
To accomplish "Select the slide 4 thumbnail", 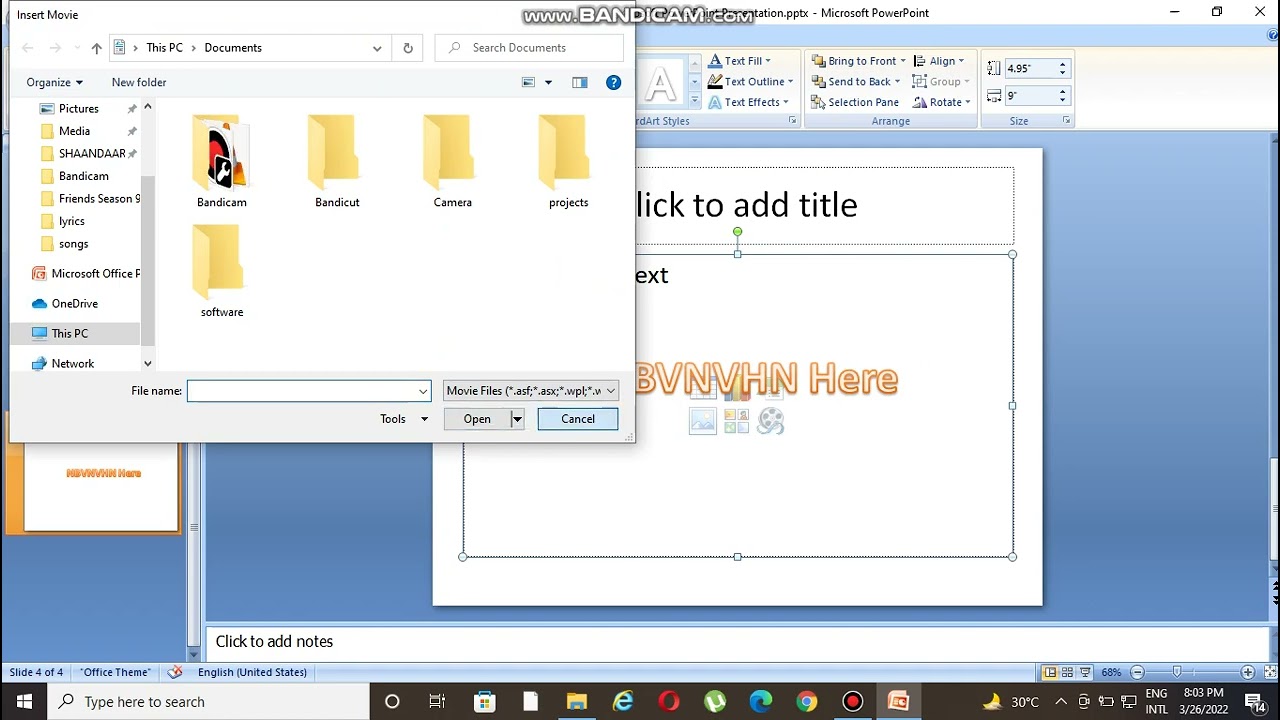I will [101, 487].
